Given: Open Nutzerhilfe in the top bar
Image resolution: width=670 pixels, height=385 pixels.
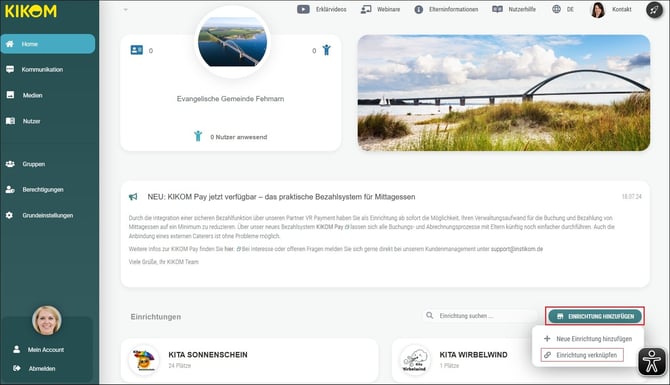Looking at the screenshot, I should (514, 9).
